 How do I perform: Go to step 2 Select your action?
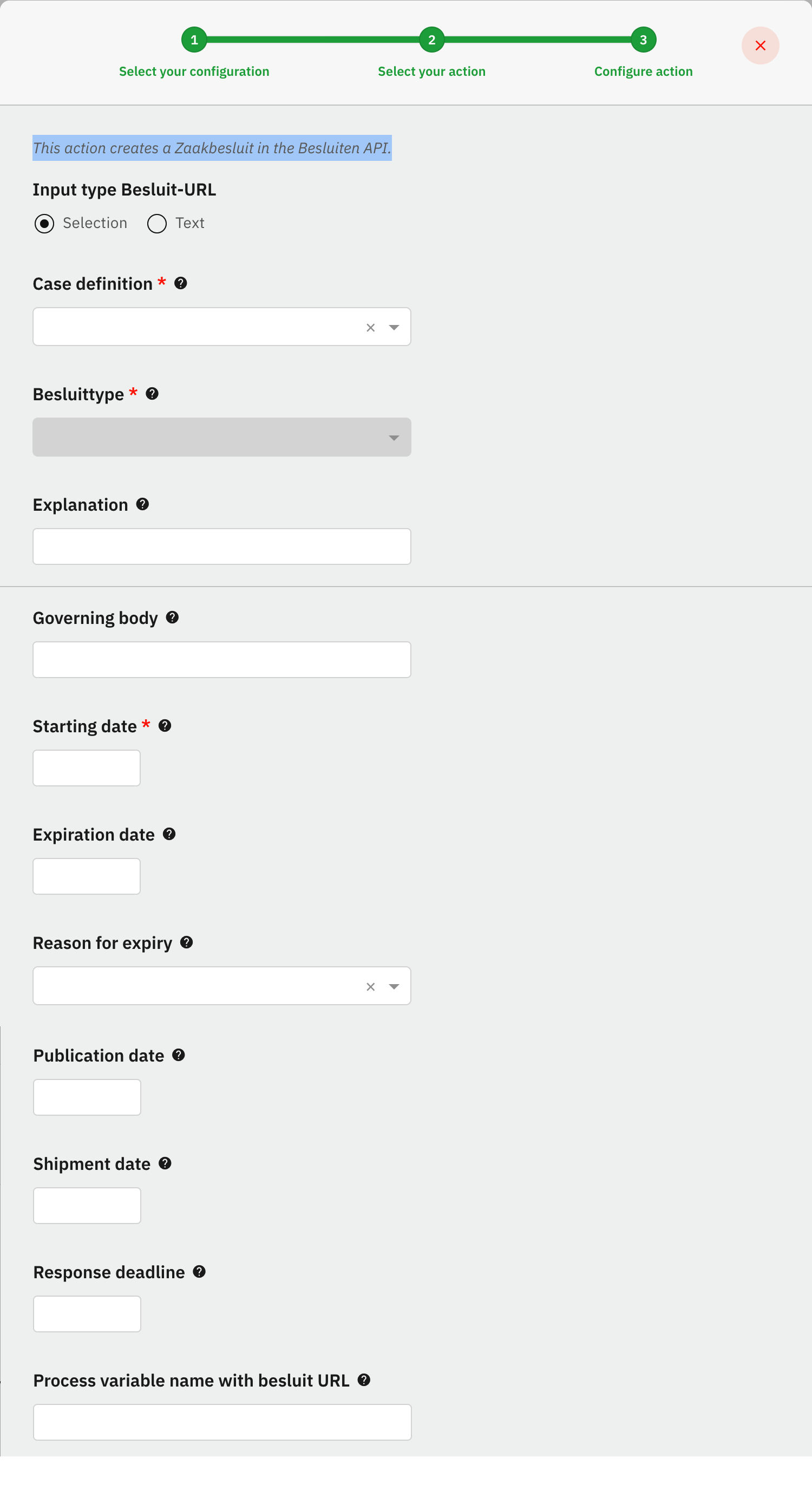pos(431,40)
